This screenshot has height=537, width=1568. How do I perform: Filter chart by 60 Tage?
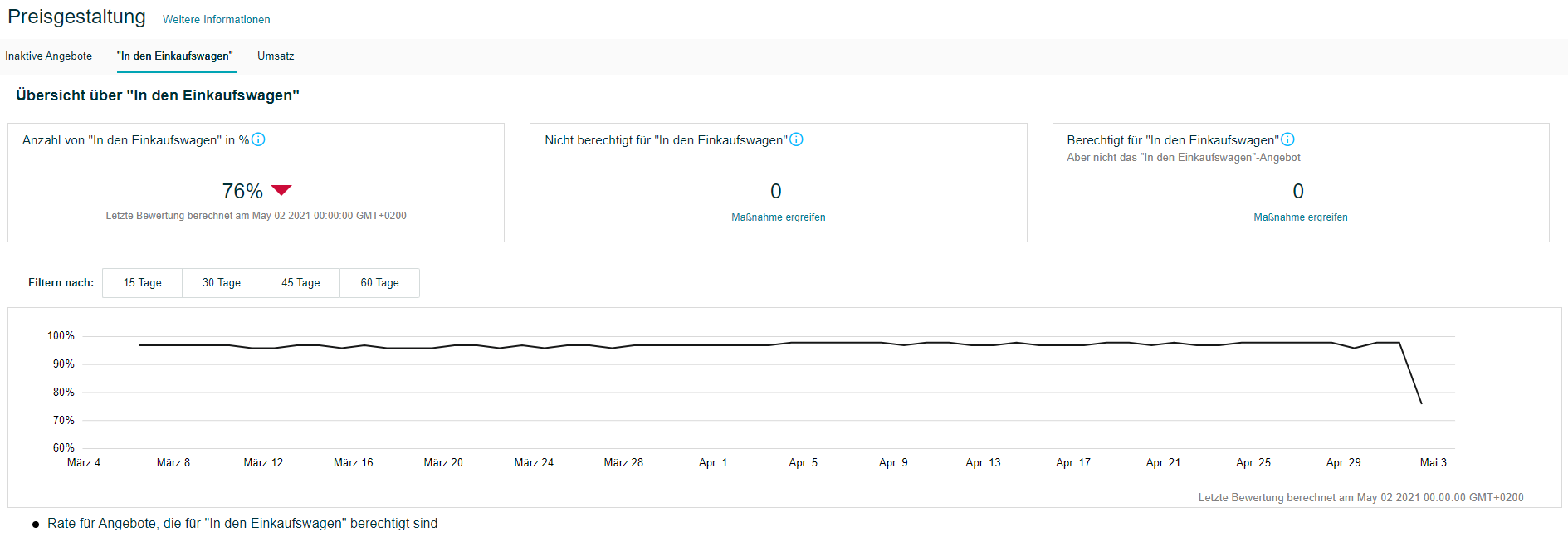click(x=379, y=283)
